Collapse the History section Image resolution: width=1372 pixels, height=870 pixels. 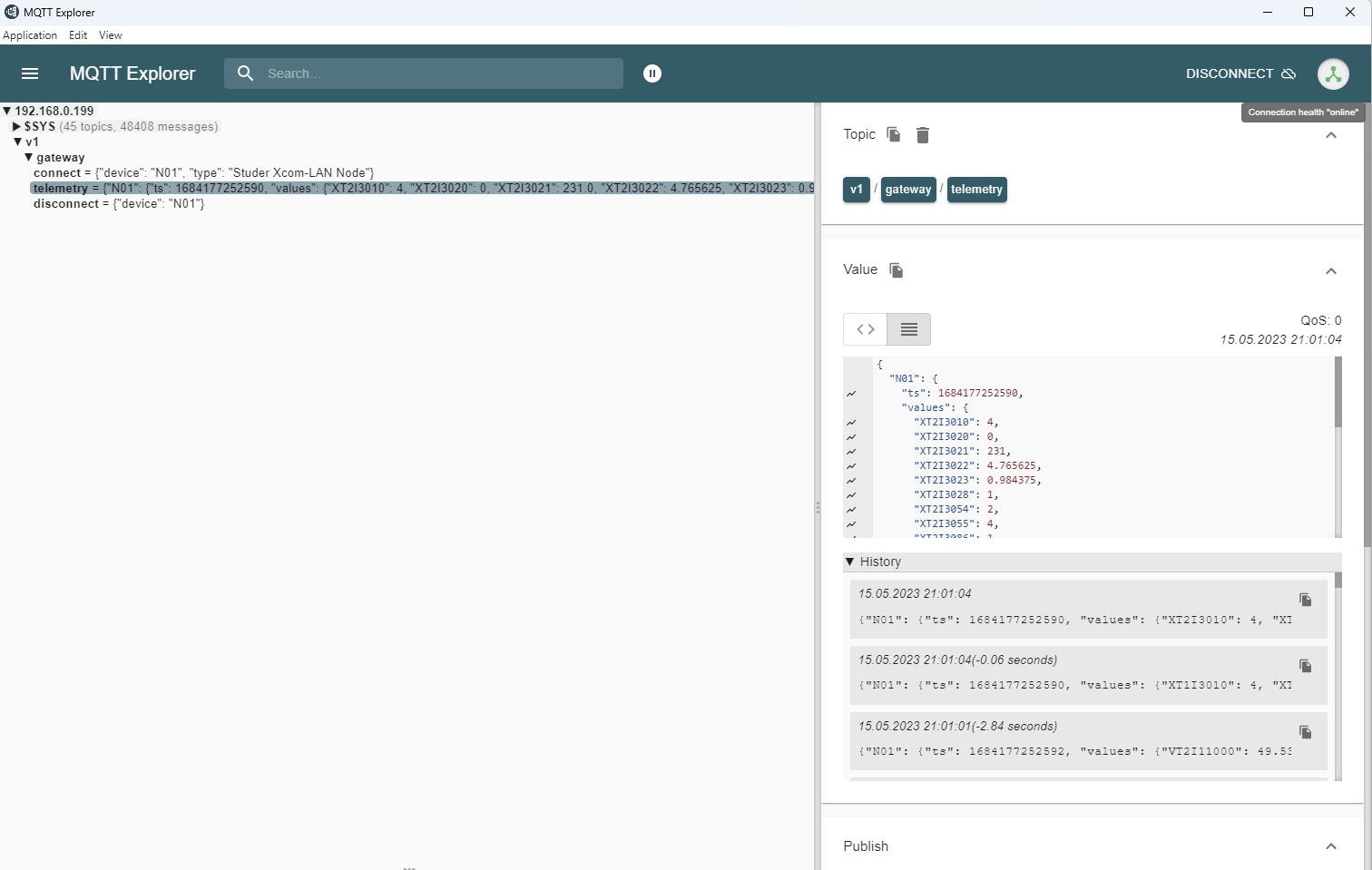click(850, 562)
